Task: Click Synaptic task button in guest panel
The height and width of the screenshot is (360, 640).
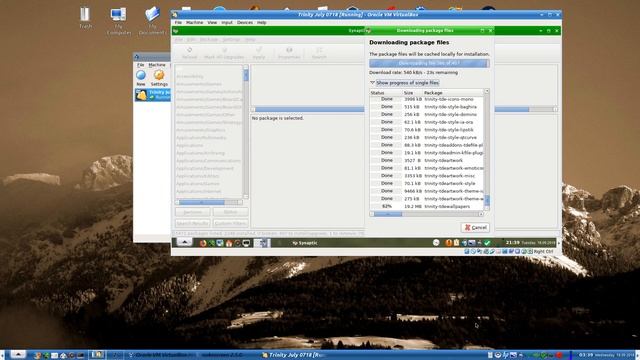Action: point(305,243)
